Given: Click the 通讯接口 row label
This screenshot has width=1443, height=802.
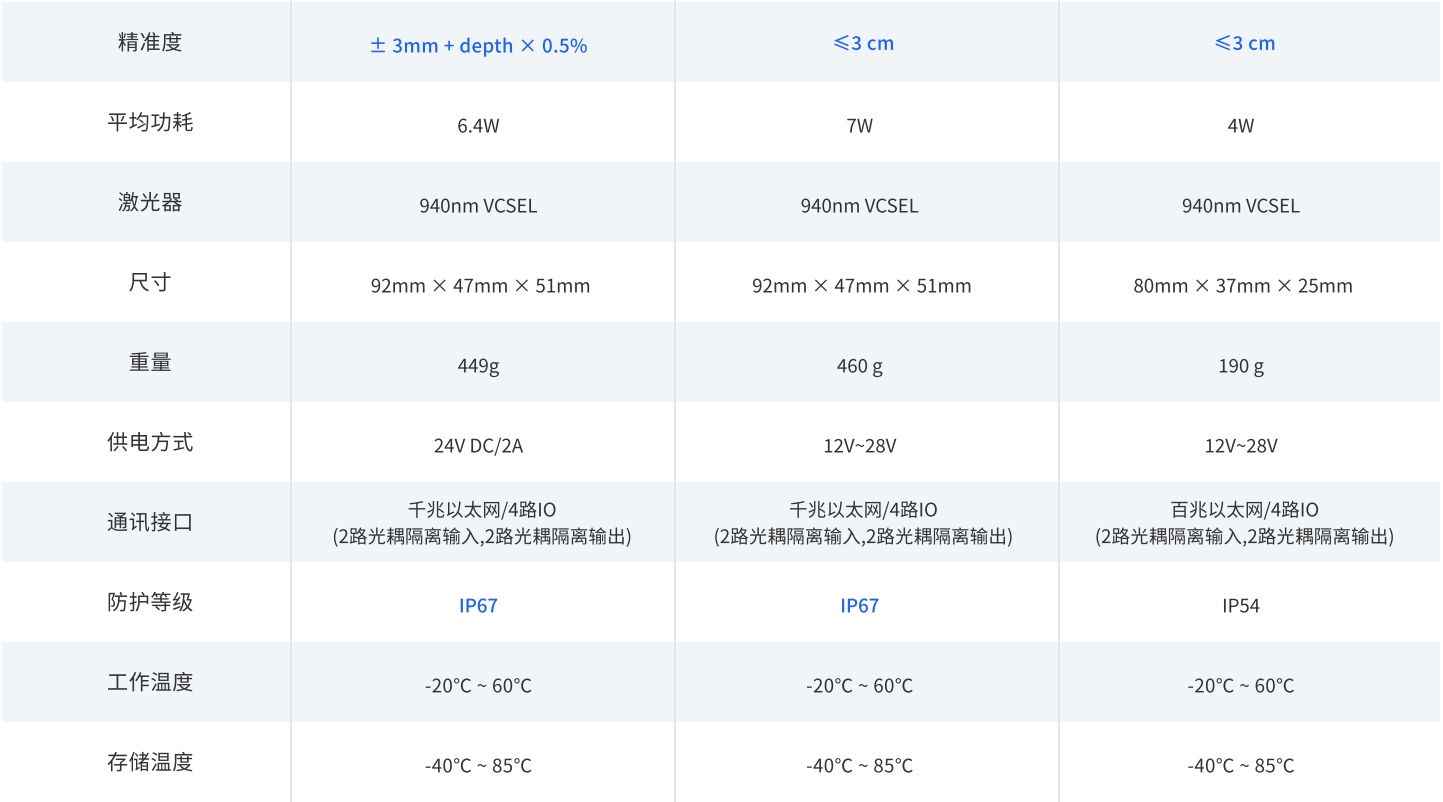Looking at the screenshot, I should point(150,523).
